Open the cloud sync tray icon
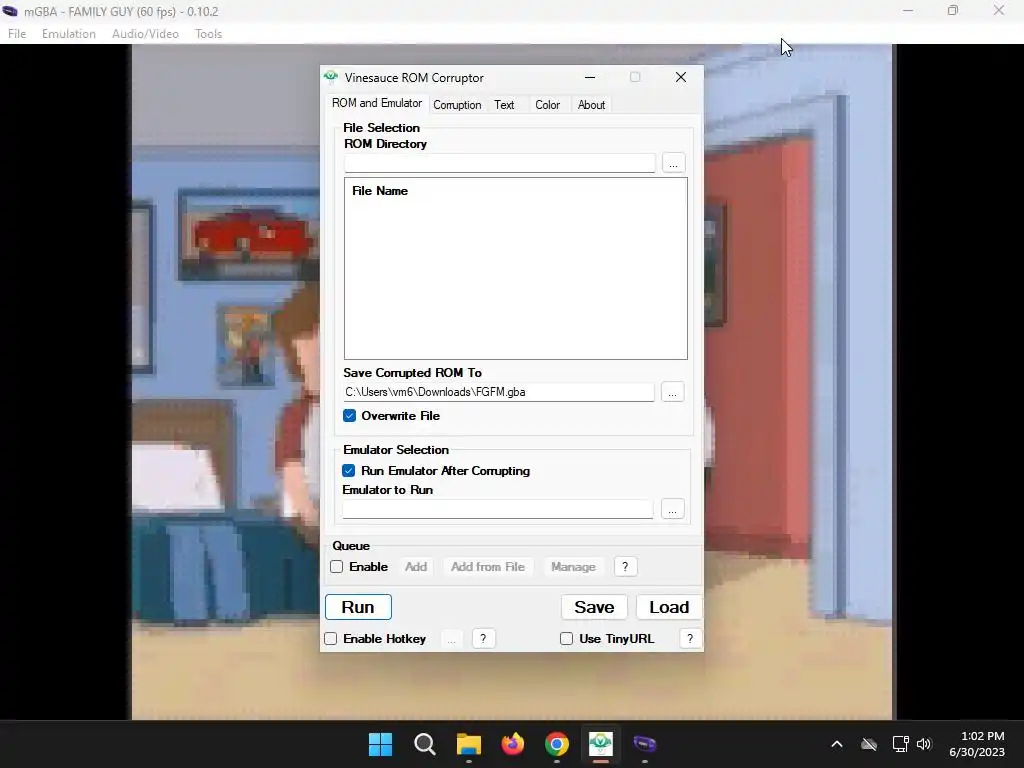This screenshot has height=768, width=1024. click(x=869, y=744)
